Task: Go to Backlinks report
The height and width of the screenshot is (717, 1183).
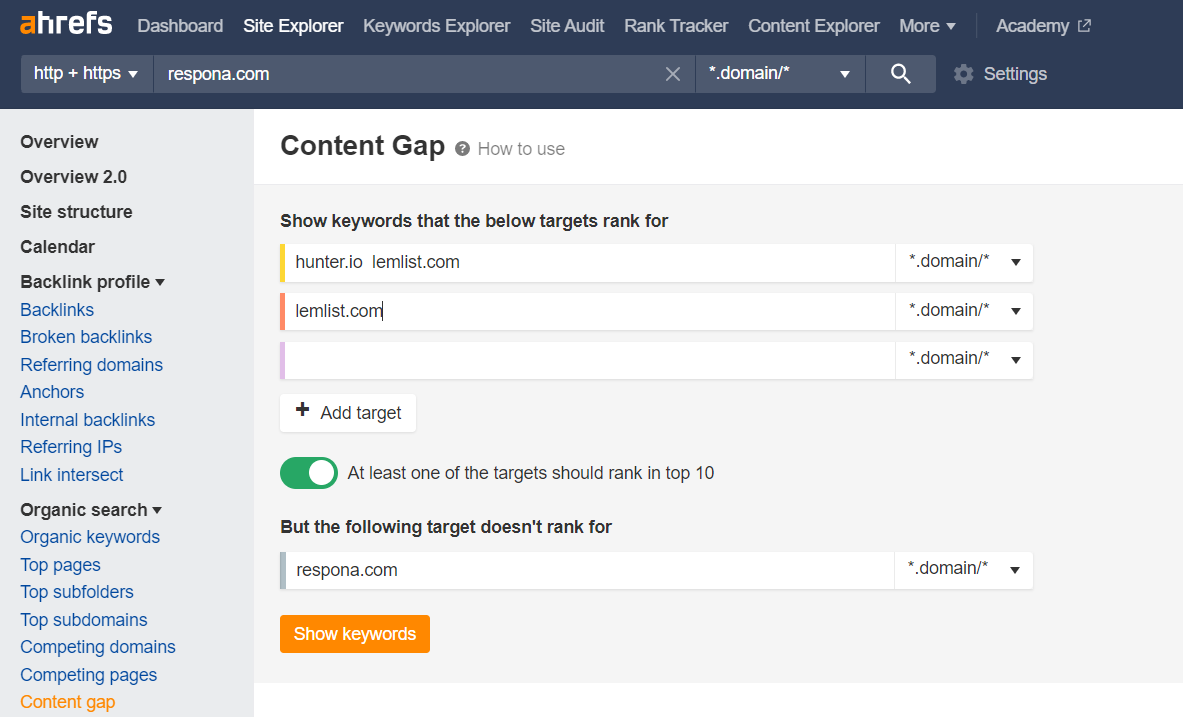Action: [x=57, y=310]
